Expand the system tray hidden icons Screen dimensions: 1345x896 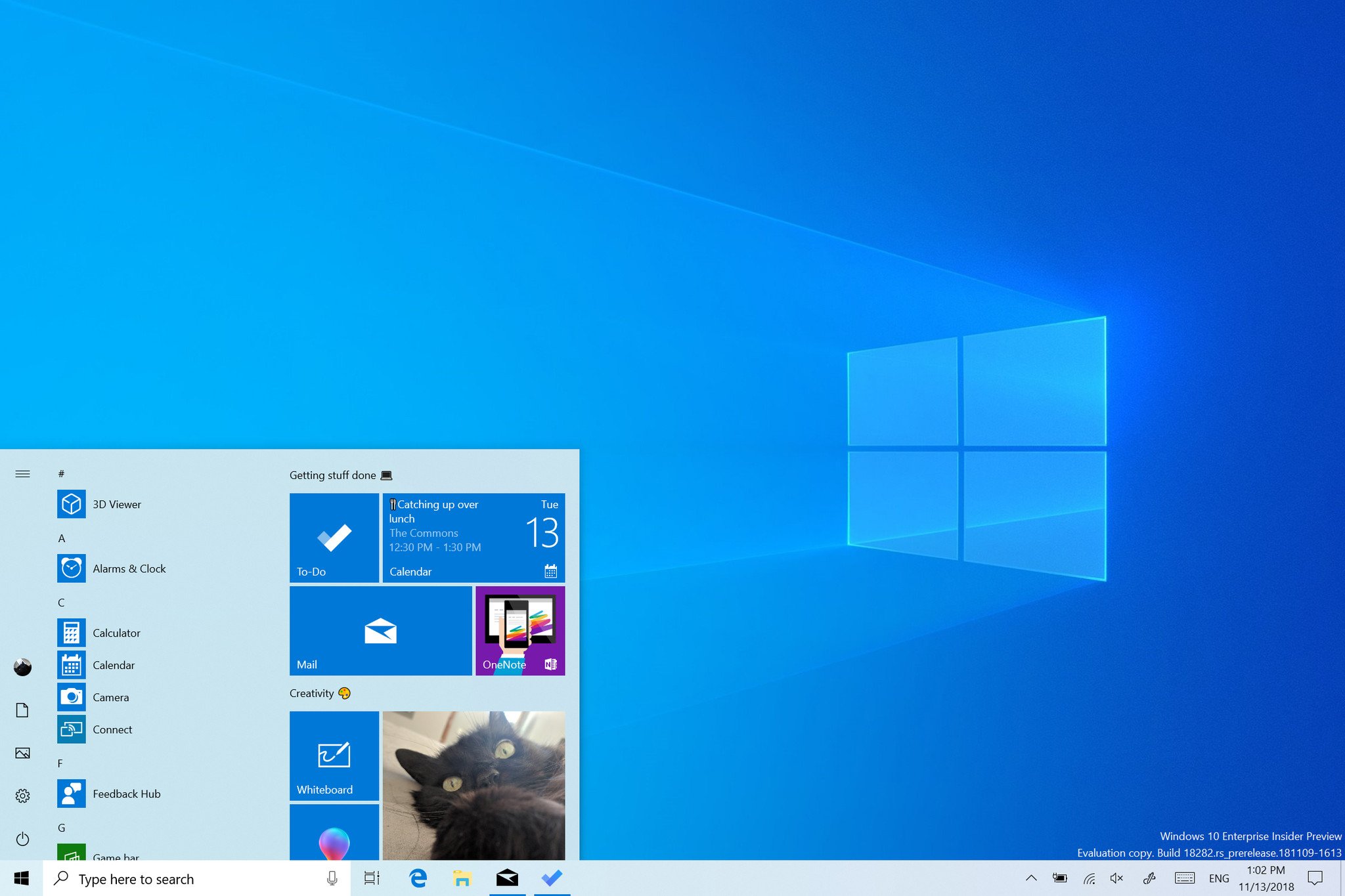click(x=1030, y=880)
